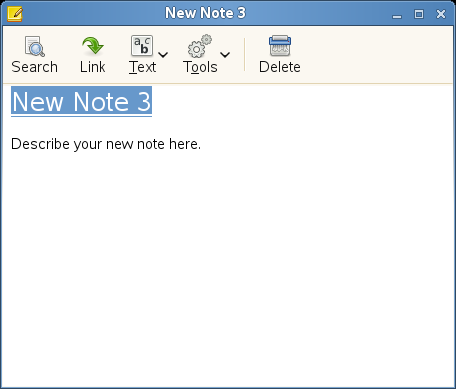Open the Text formatting abc icon
This screenshot has height=389, width=456.
click(142, 46)
